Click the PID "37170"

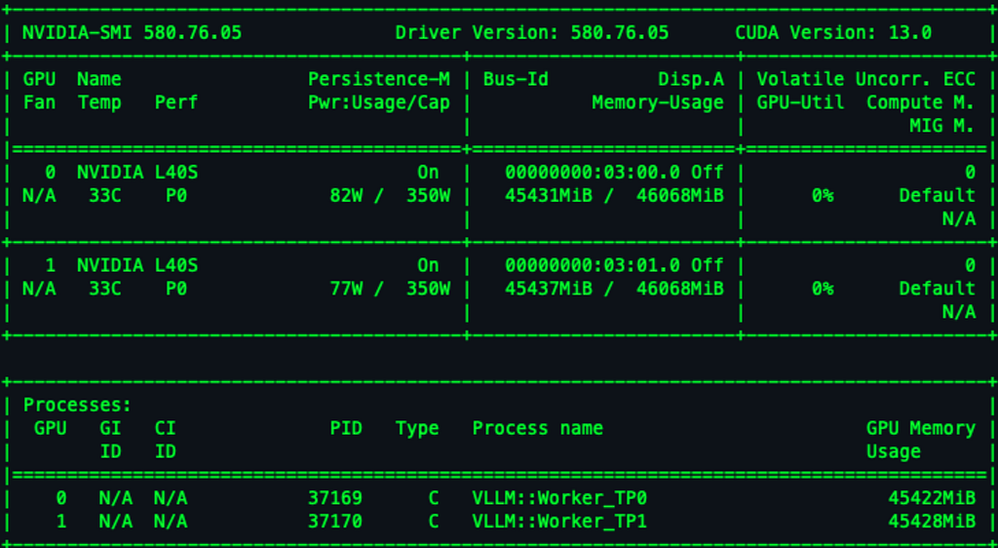[335, 522]
